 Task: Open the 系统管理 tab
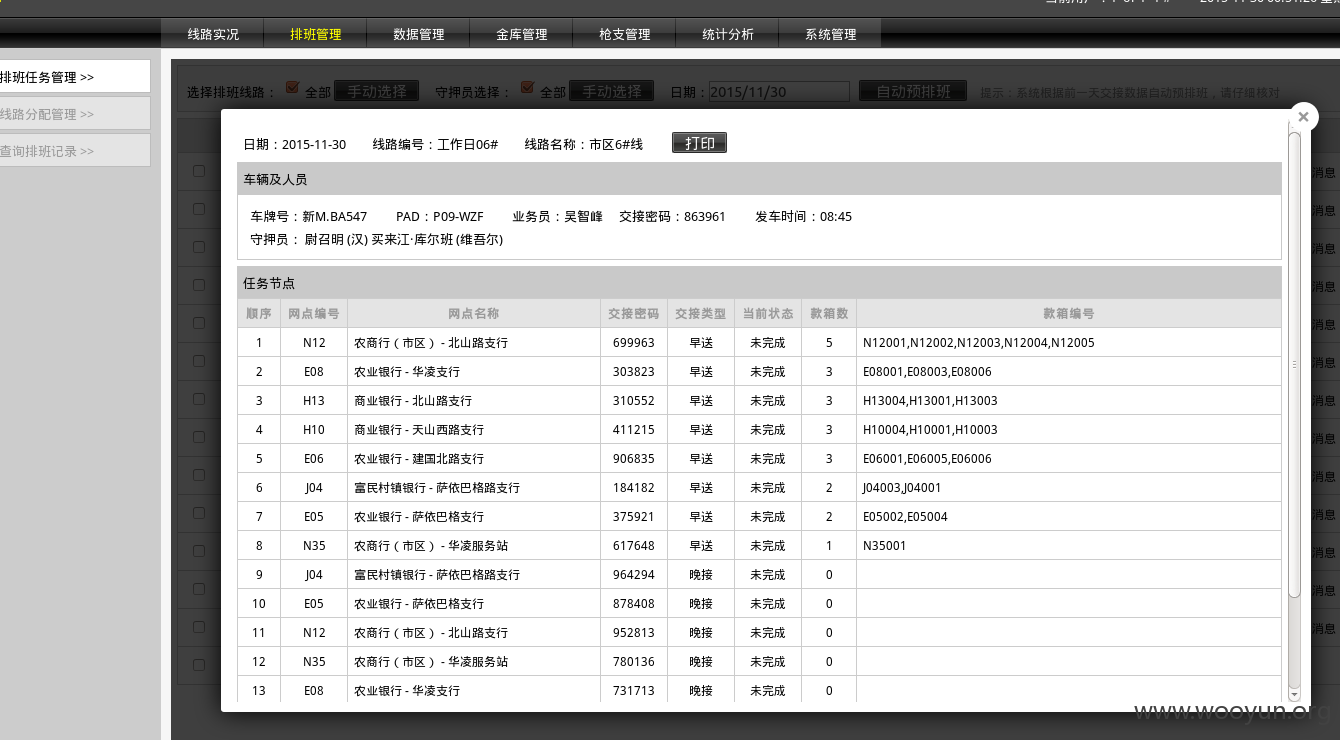pyautogui.click(x=831, y=34)
